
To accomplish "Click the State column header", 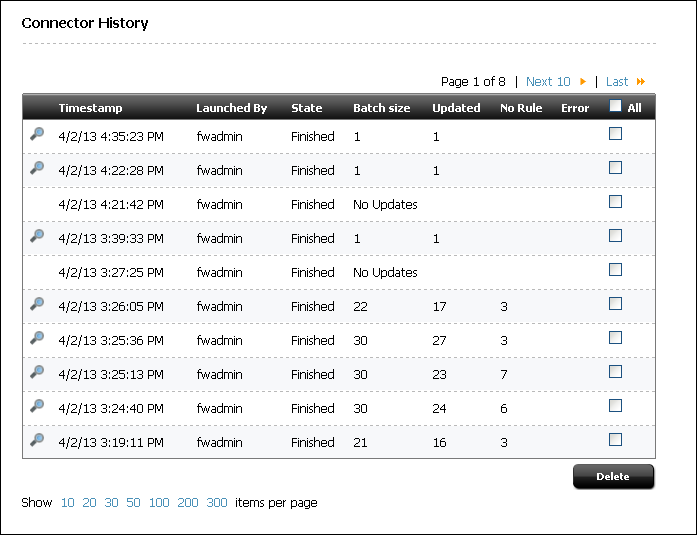I will tap(307, 108).
